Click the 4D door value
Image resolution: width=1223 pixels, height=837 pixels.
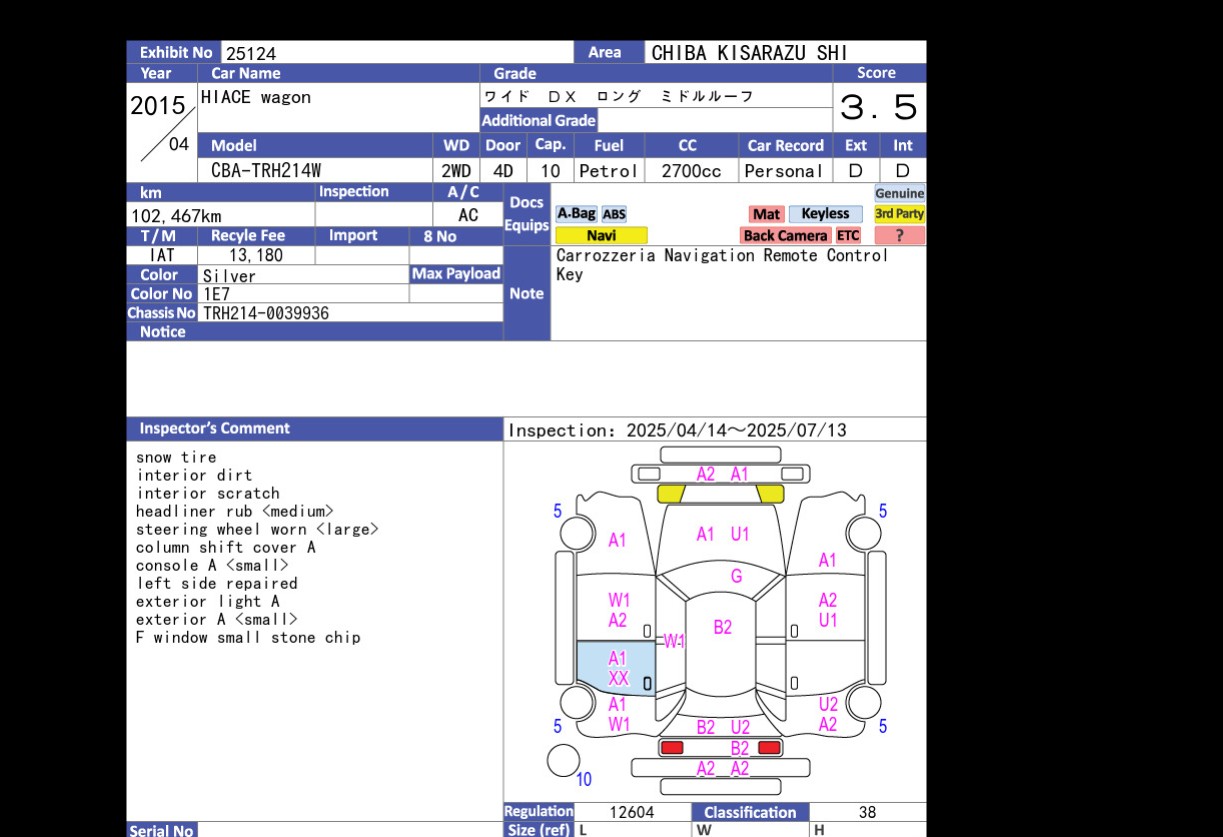pyautogui.click(x=503, y=171)
